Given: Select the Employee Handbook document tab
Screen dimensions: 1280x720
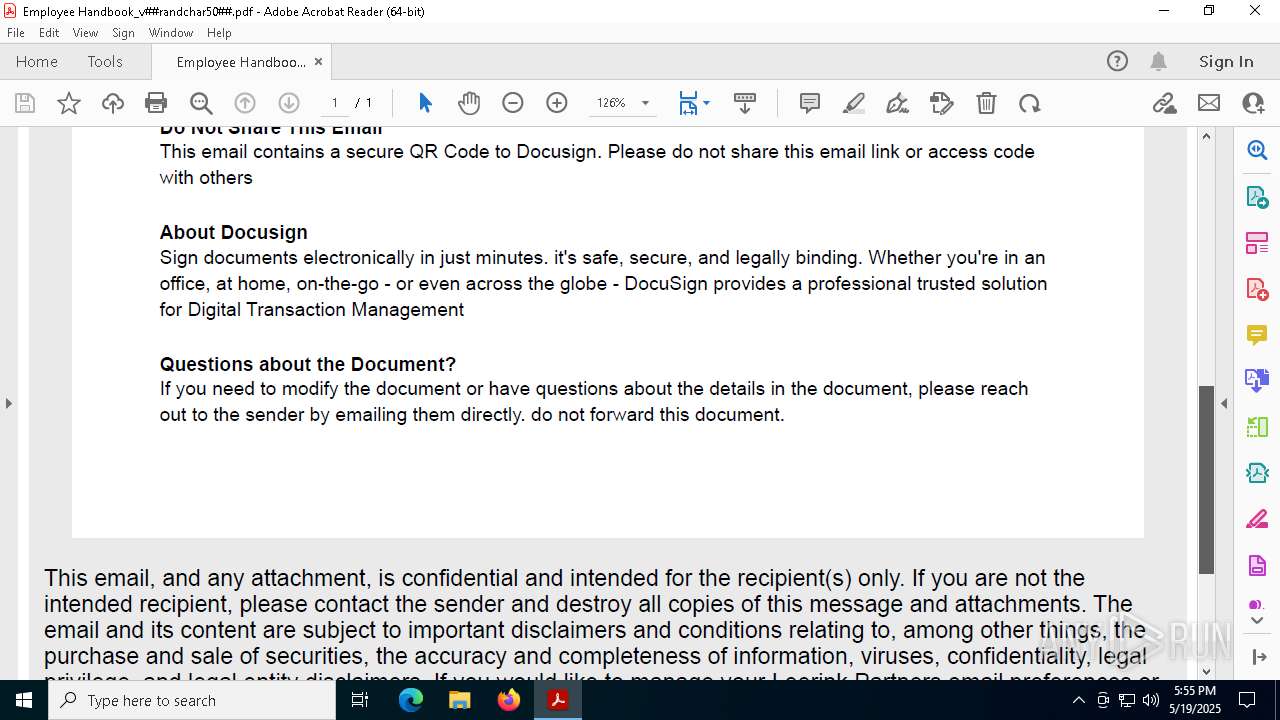Looking at the screenshot, I should pos(241,62).
